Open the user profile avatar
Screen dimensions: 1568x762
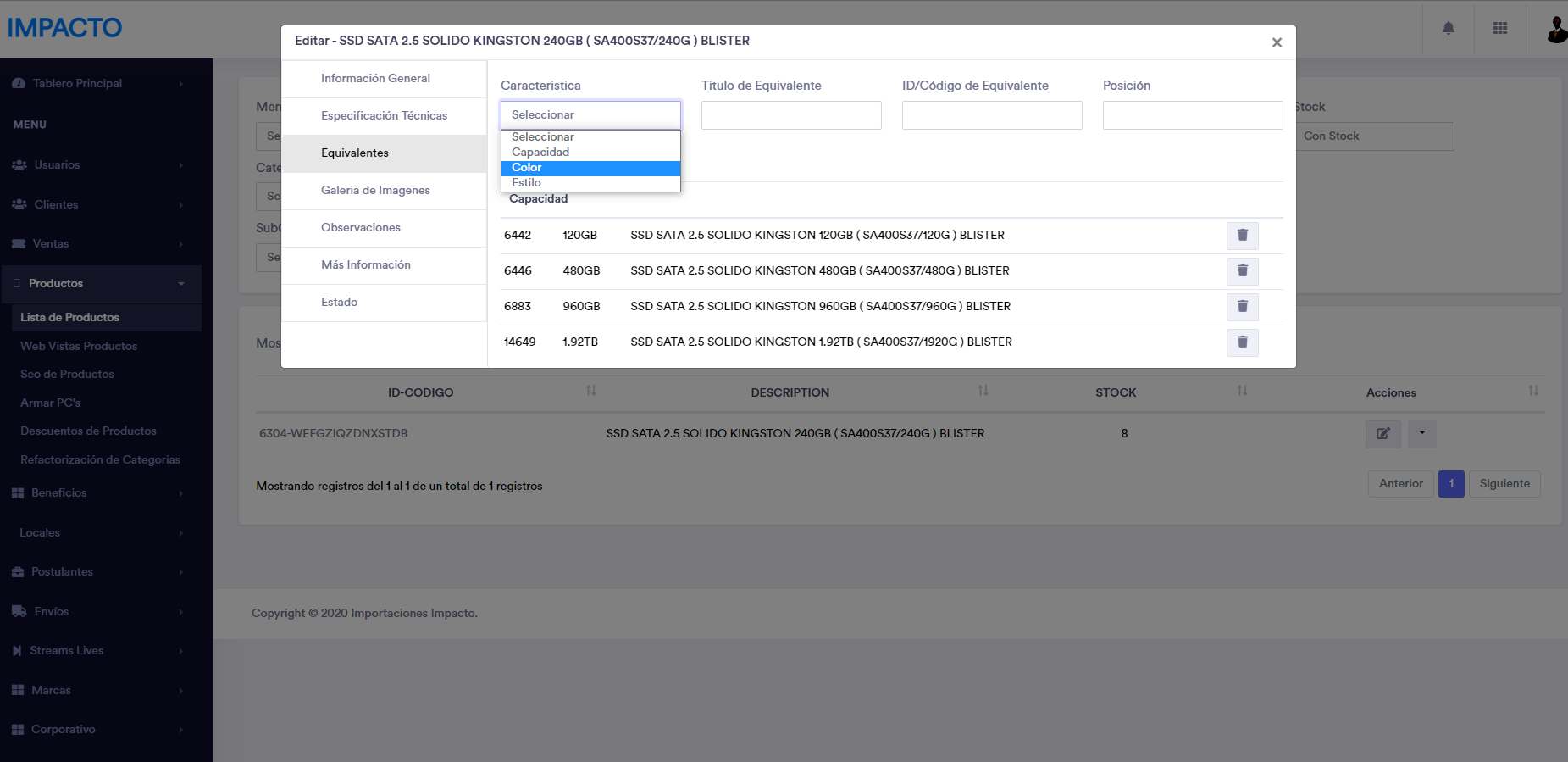[x=1557, y=29]
